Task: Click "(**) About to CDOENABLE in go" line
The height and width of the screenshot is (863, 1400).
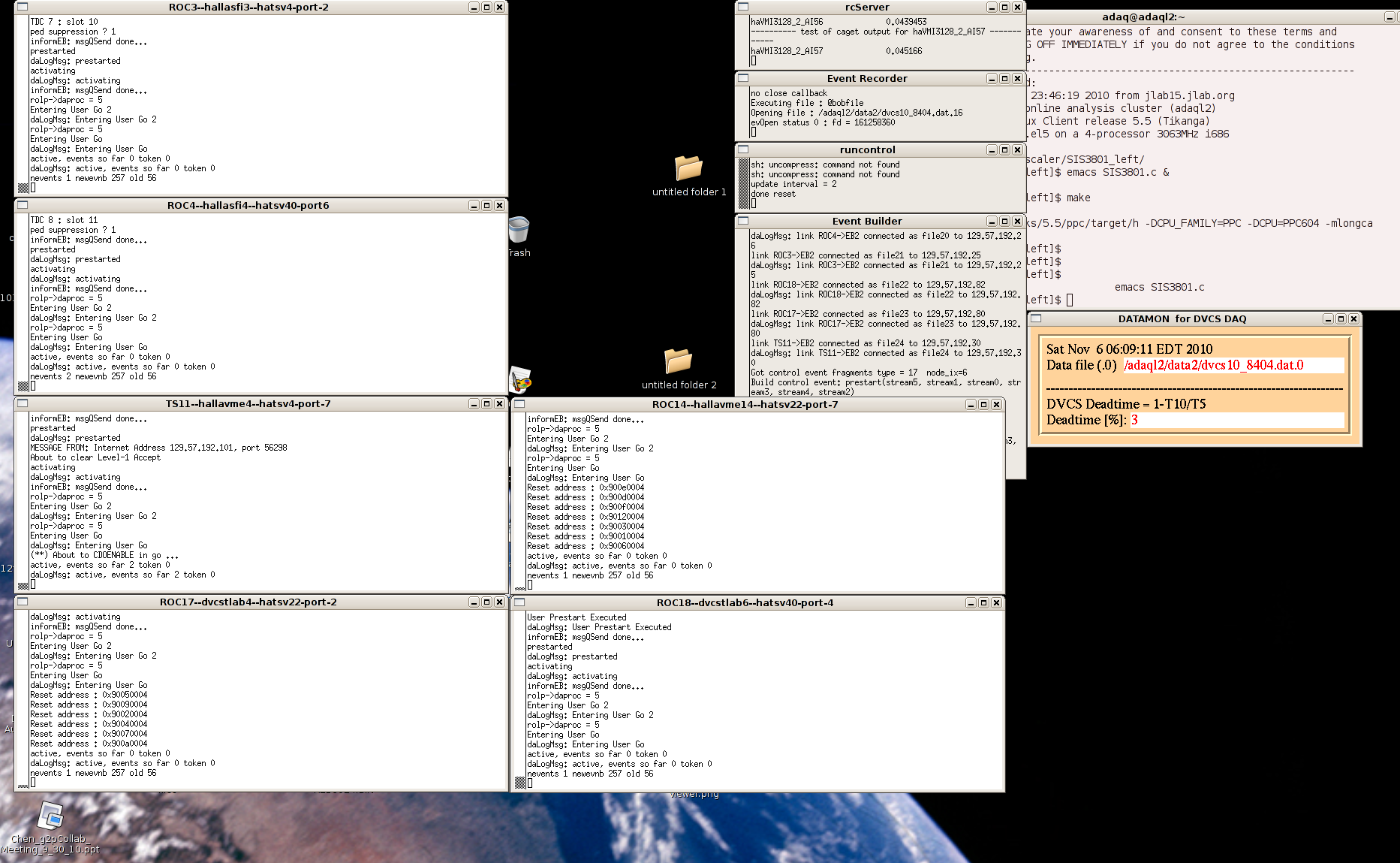Action: pyautogui.click(x=104, y=555)
